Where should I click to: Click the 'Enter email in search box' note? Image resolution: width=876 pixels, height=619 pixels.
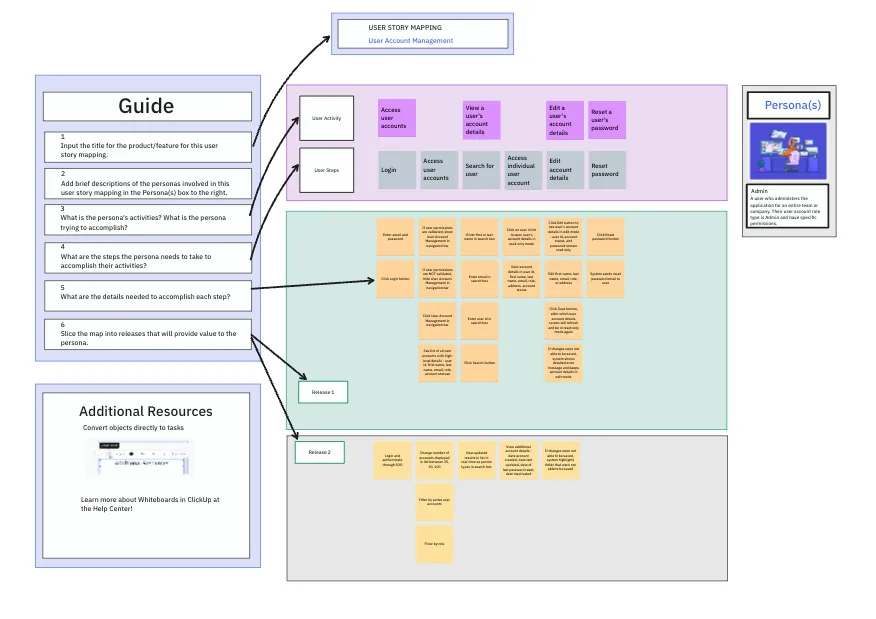click(479, 278)
